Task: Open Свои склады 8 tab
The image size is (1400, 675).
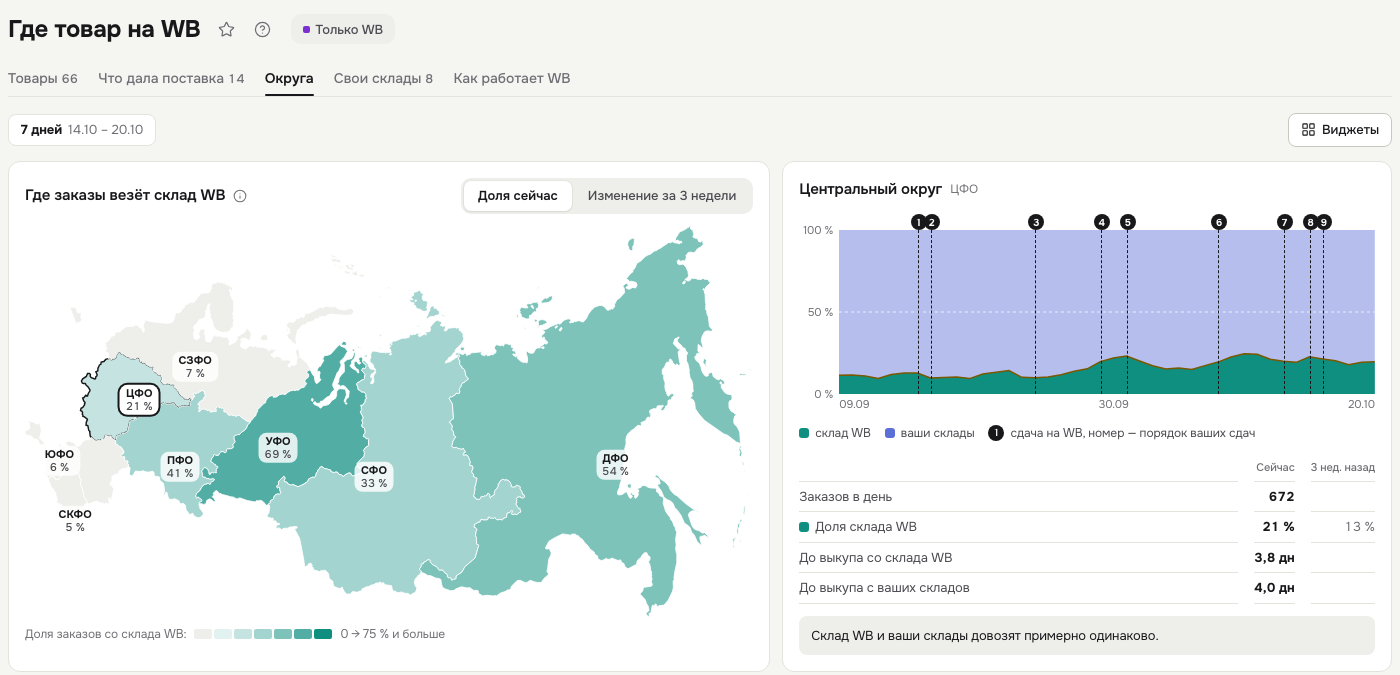Action: (383, 78)
